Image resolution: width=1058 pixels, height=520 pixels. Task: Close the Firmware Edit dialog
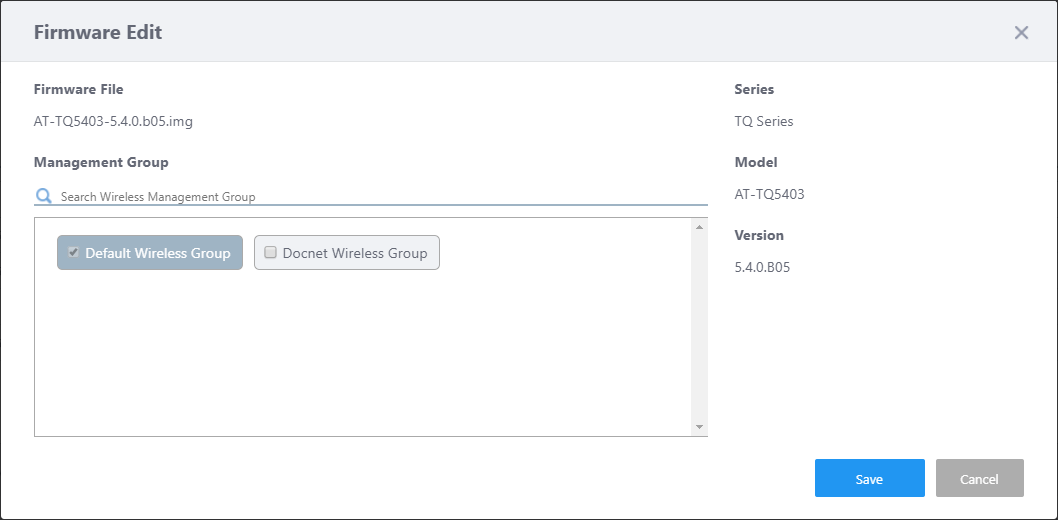(1021, 33)
